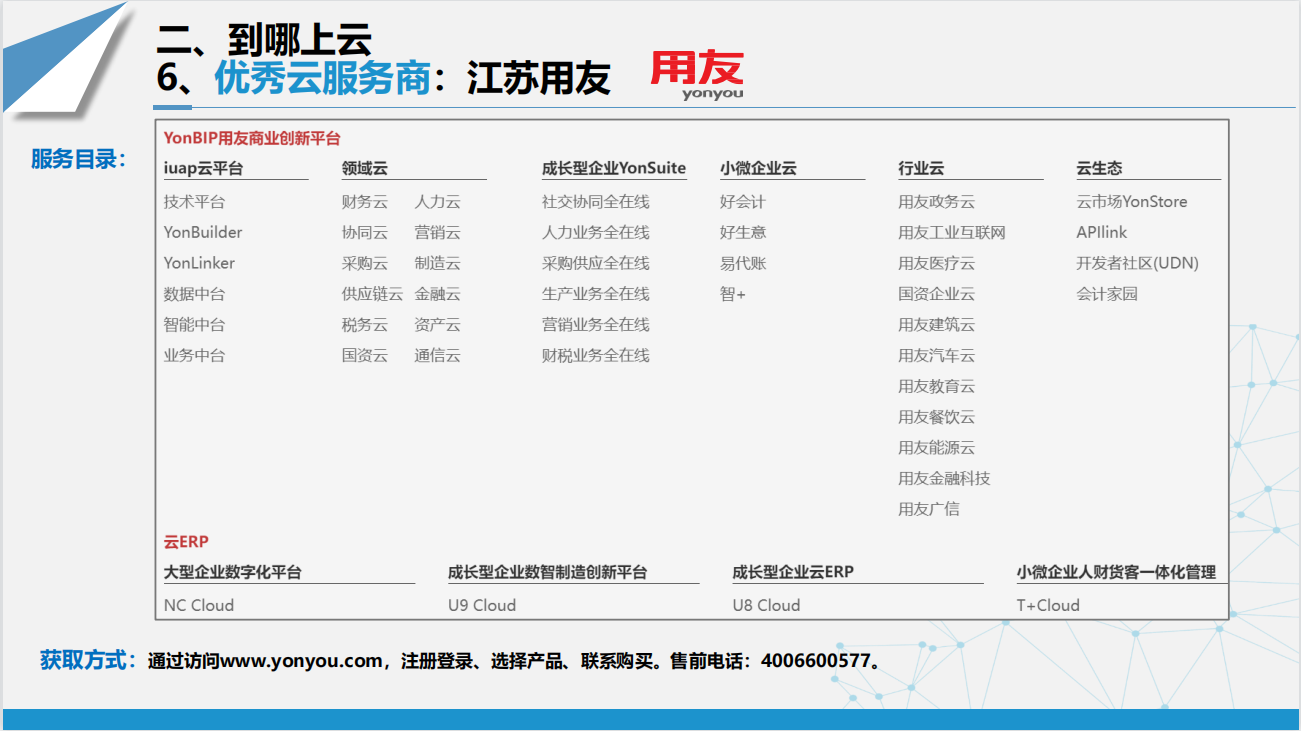Open the NC Cloud product
Image resolution: width=1301 pixels, height=731 pixels.
(x=198, y=605)
